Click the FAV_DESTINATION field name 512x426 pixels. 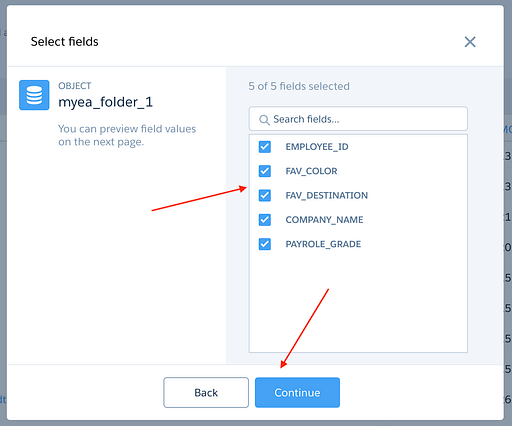[327, 195]
